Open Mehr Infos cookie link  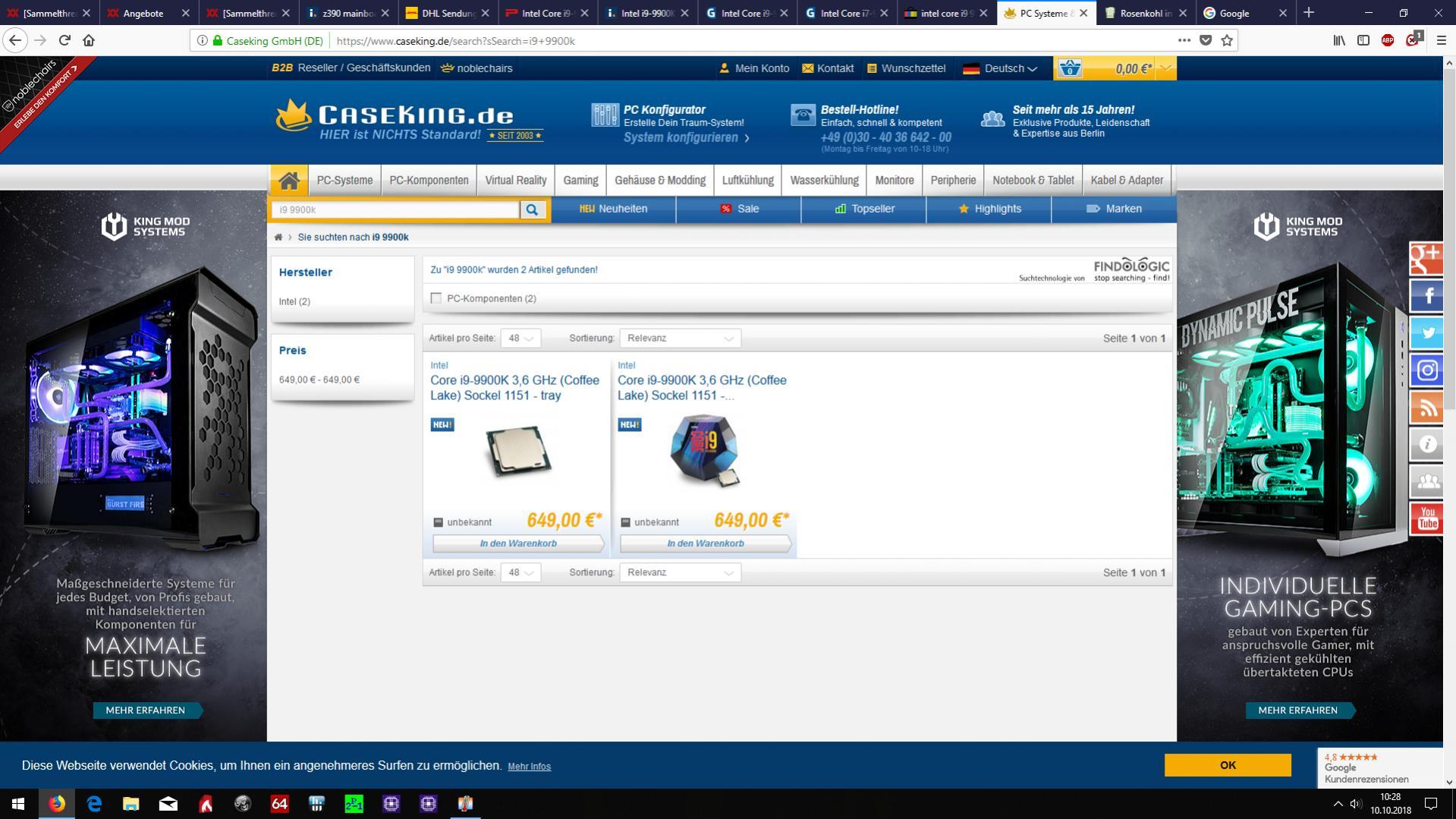tap(529, 767)
